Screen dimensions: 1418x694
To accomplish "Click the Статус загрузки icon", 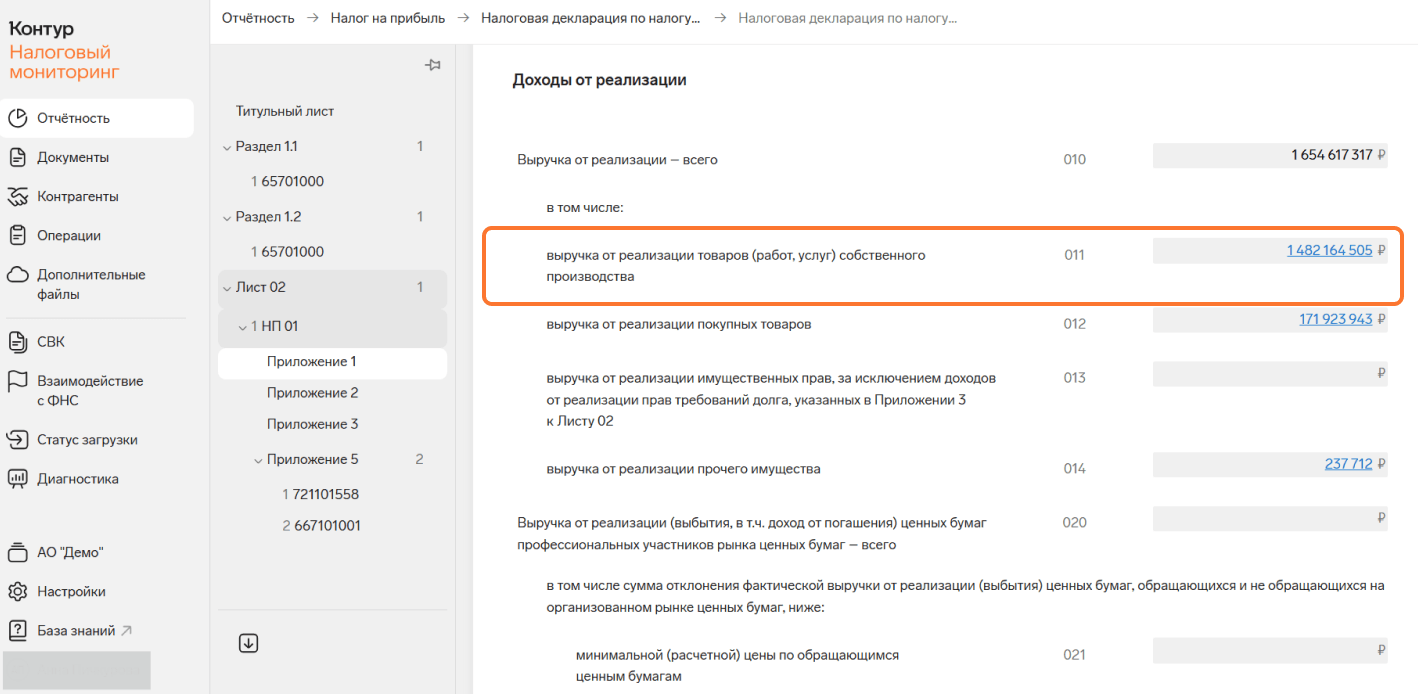I will (x=17, y=440).
